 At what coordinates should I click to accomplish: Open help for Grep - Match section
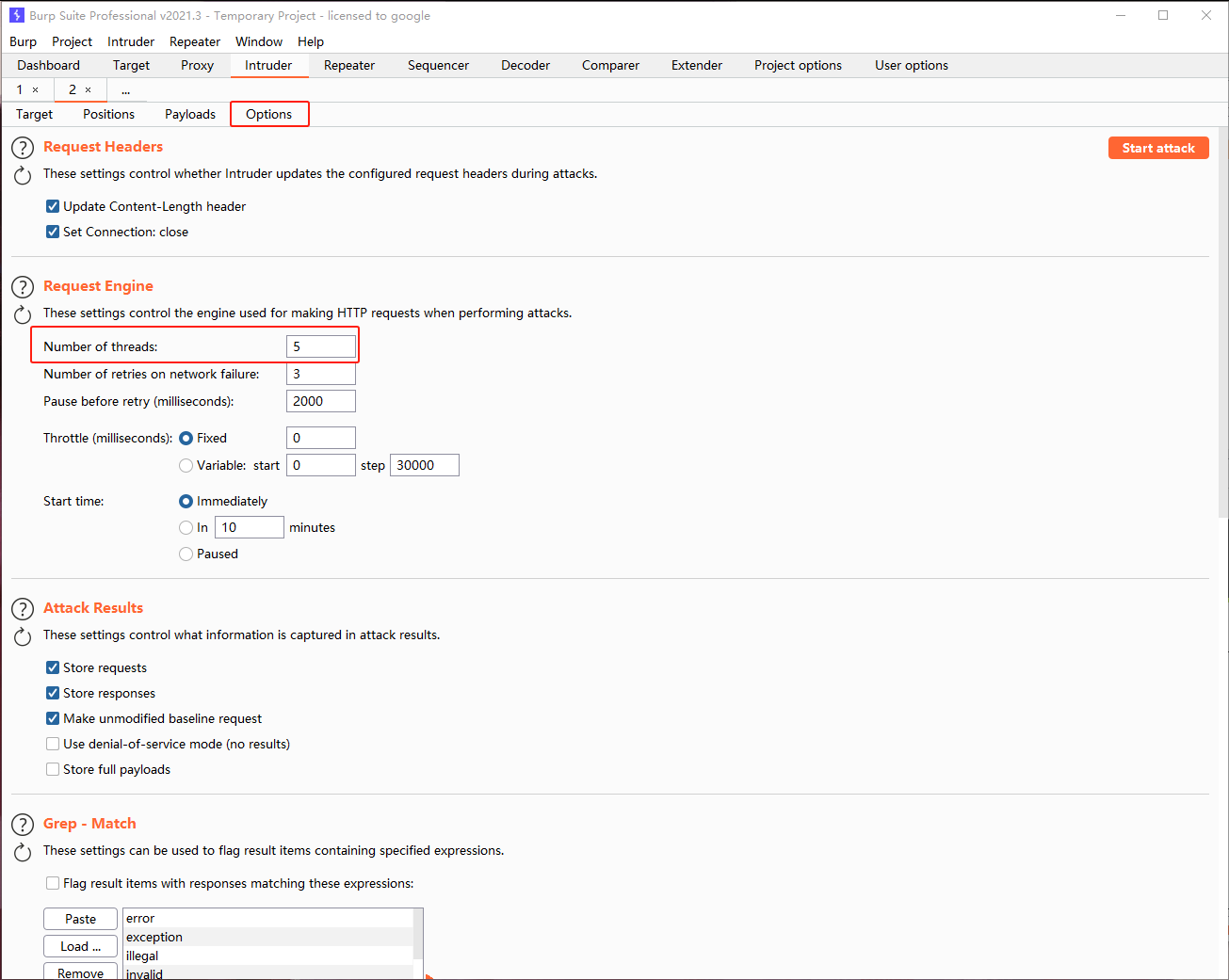(x=23, y=825)
